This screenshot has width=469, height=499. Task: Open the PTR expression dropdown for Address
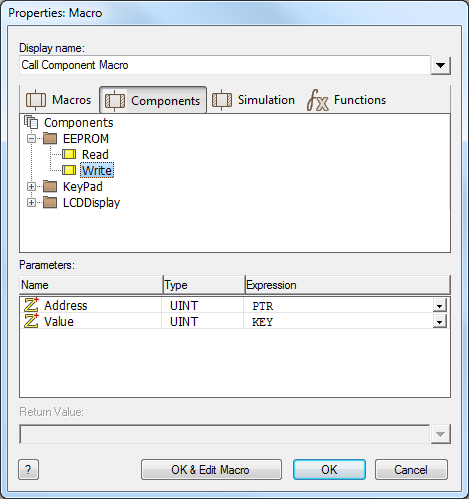tap(440, 306)
